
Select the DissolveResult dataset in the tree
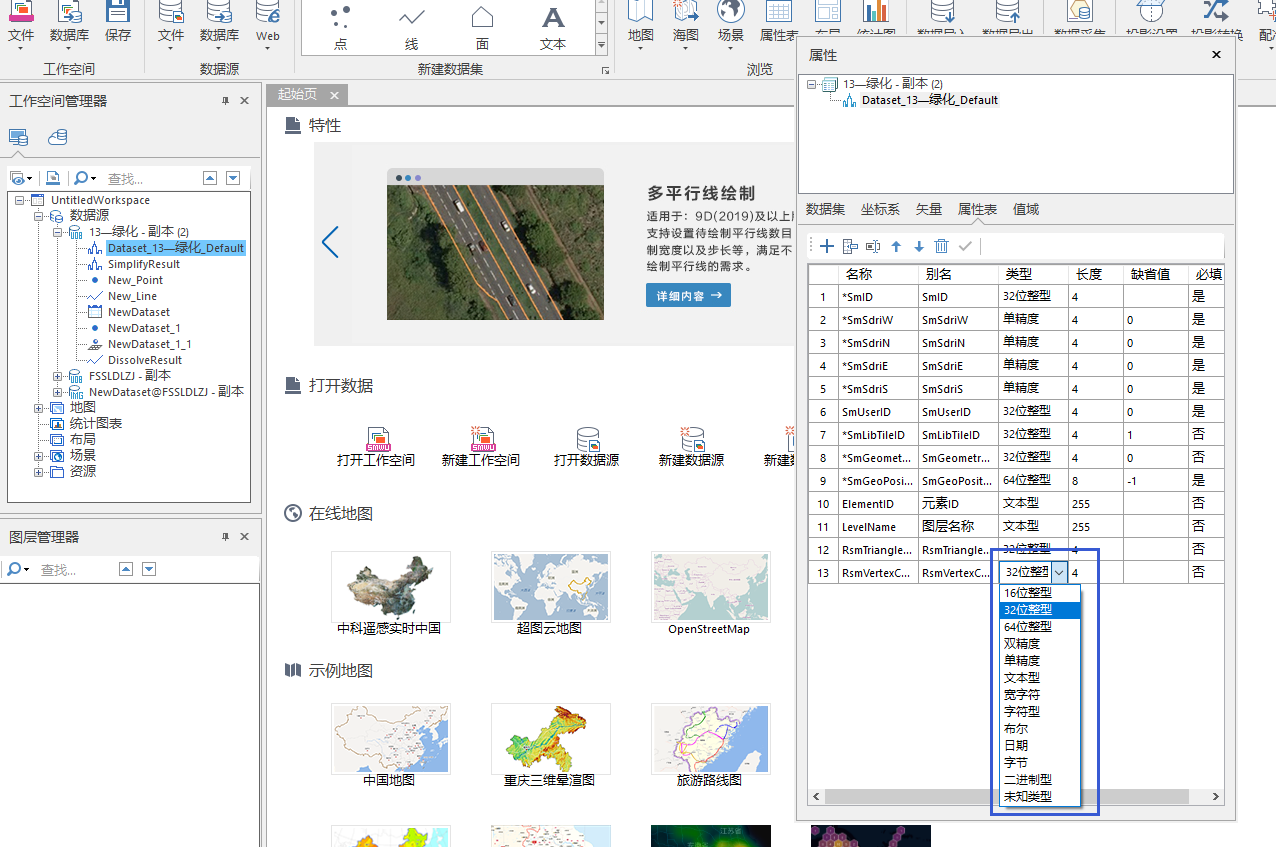pos(145,360)
